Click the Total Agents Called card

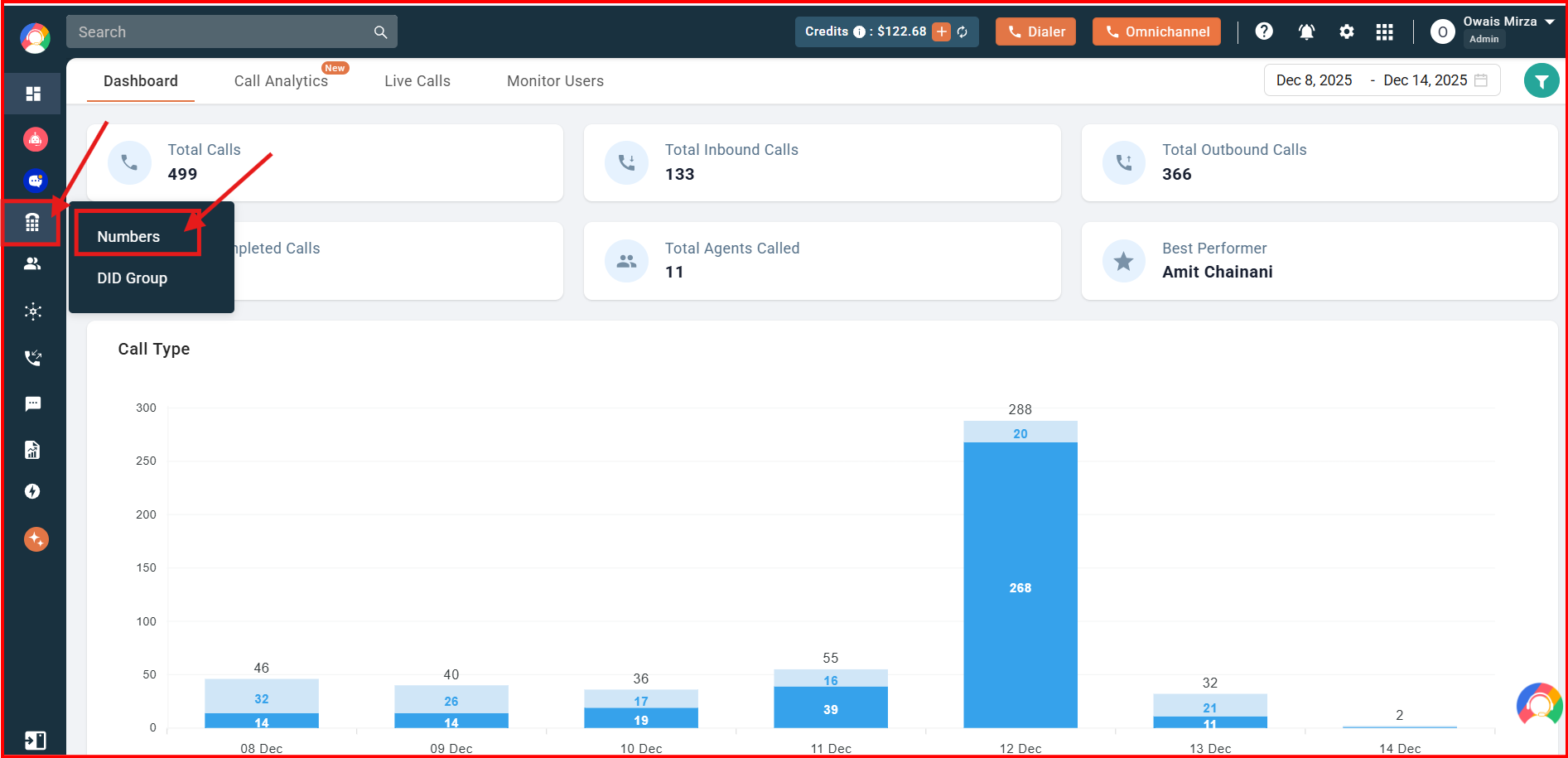822,261
